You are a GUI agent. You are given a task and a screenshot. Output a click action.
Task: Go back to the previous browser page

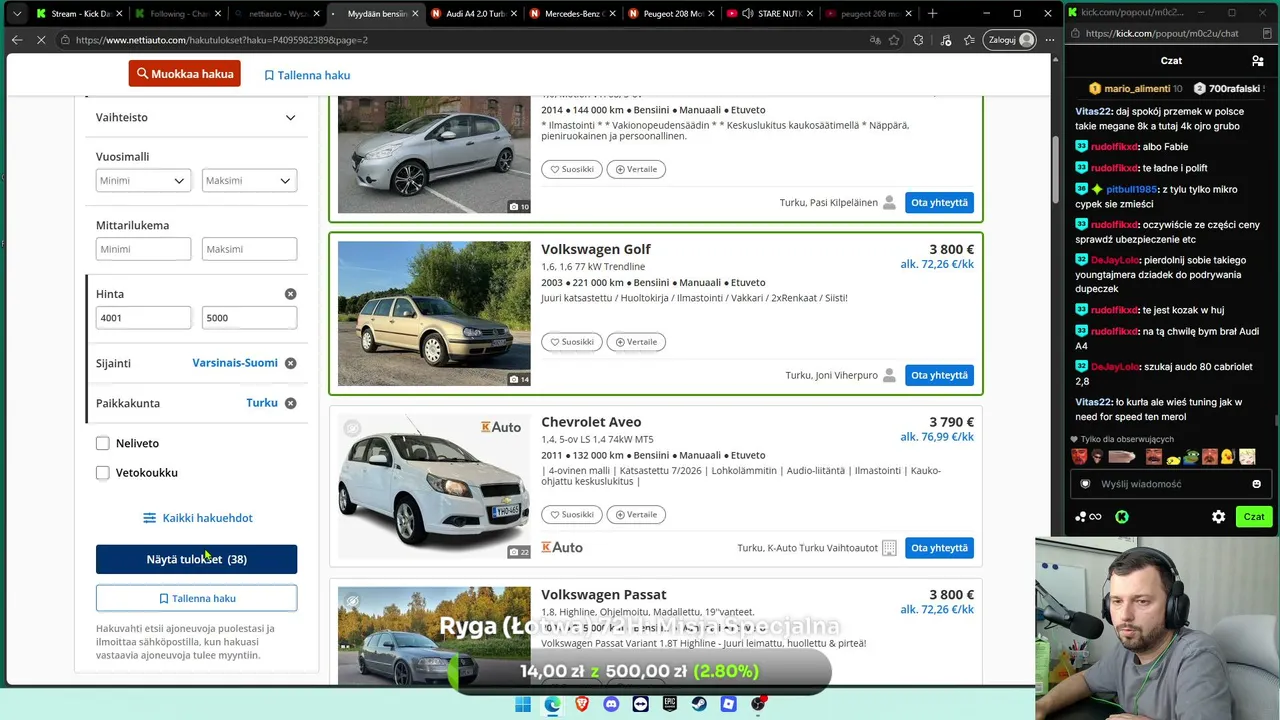point(17,40)
